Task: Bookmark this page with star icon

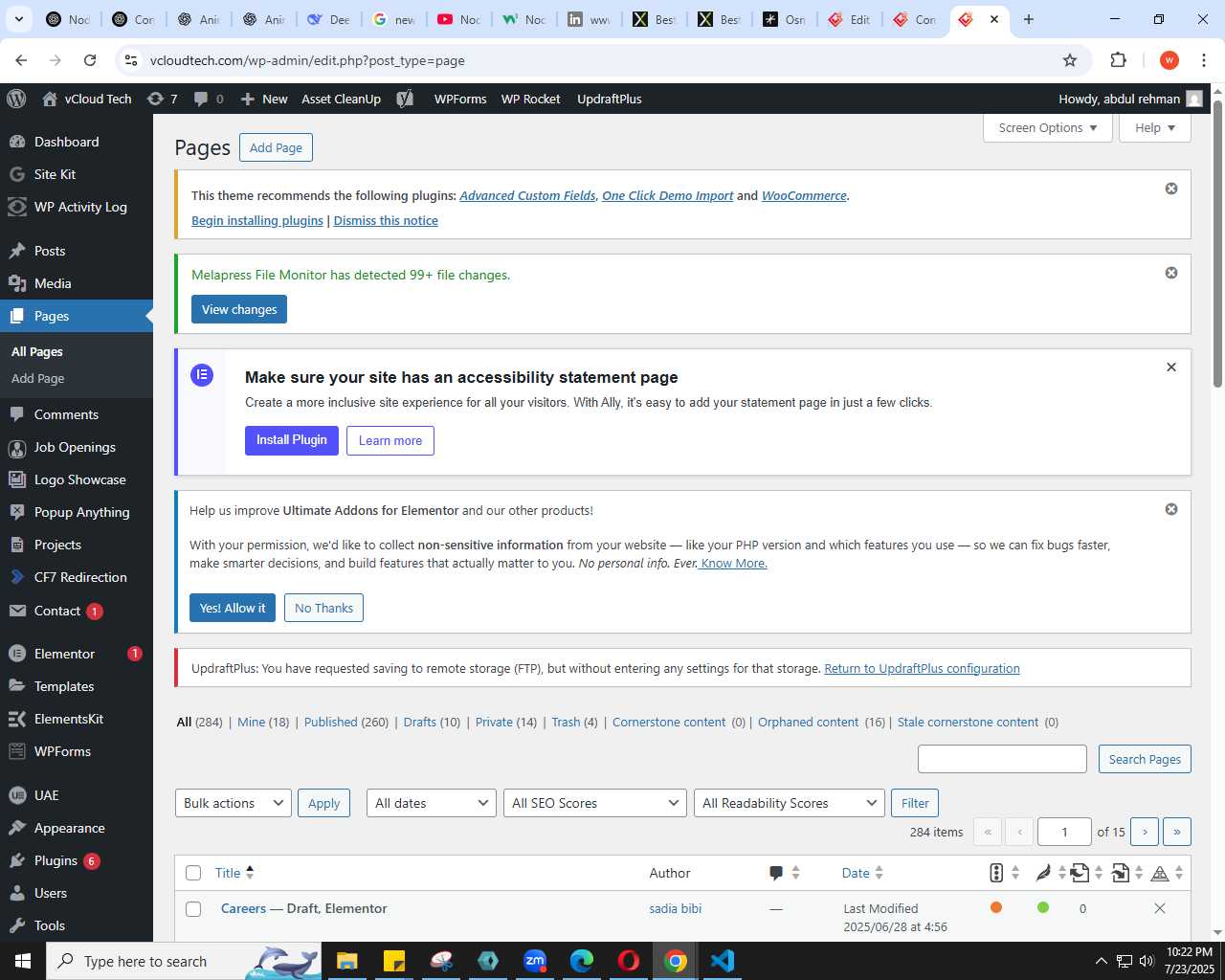Action: pyautogui.click(x=1070, y=60)
